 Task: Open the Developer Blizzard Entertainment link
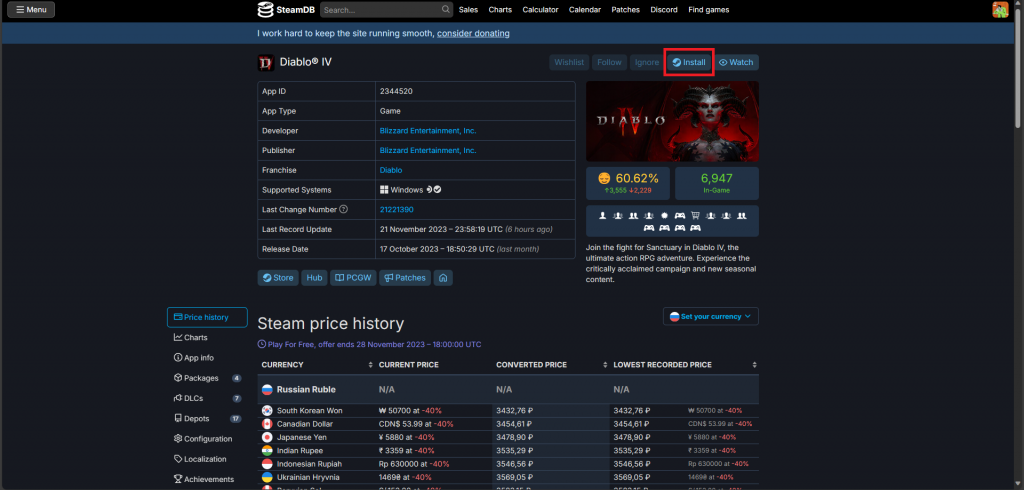(428, 131)
